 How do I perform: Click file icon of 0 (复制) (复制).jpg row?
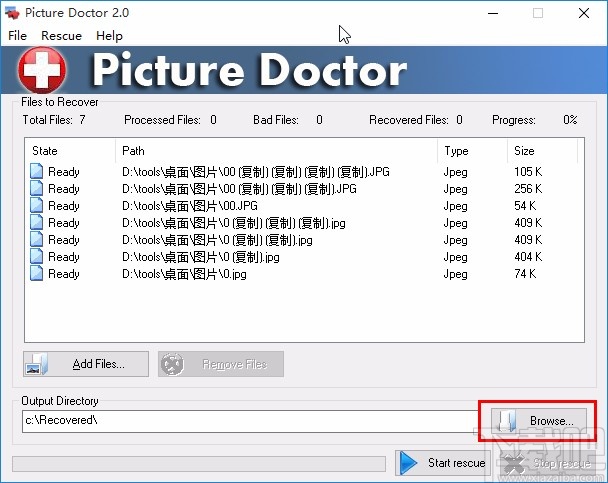tap(36, 240)
